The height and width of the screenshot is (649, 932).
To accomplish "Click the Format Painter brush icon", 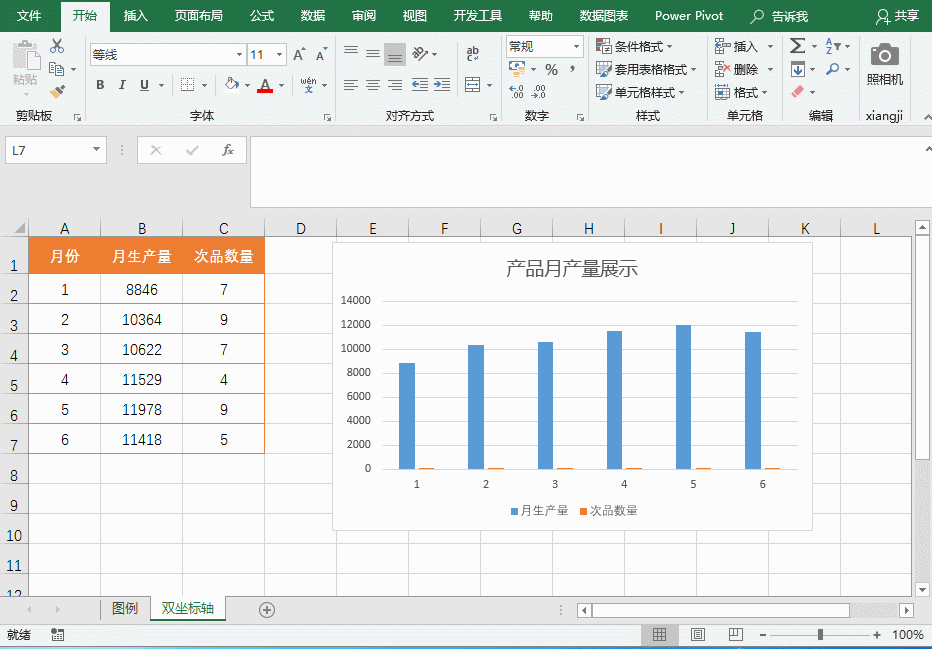I will click(57, 92).
